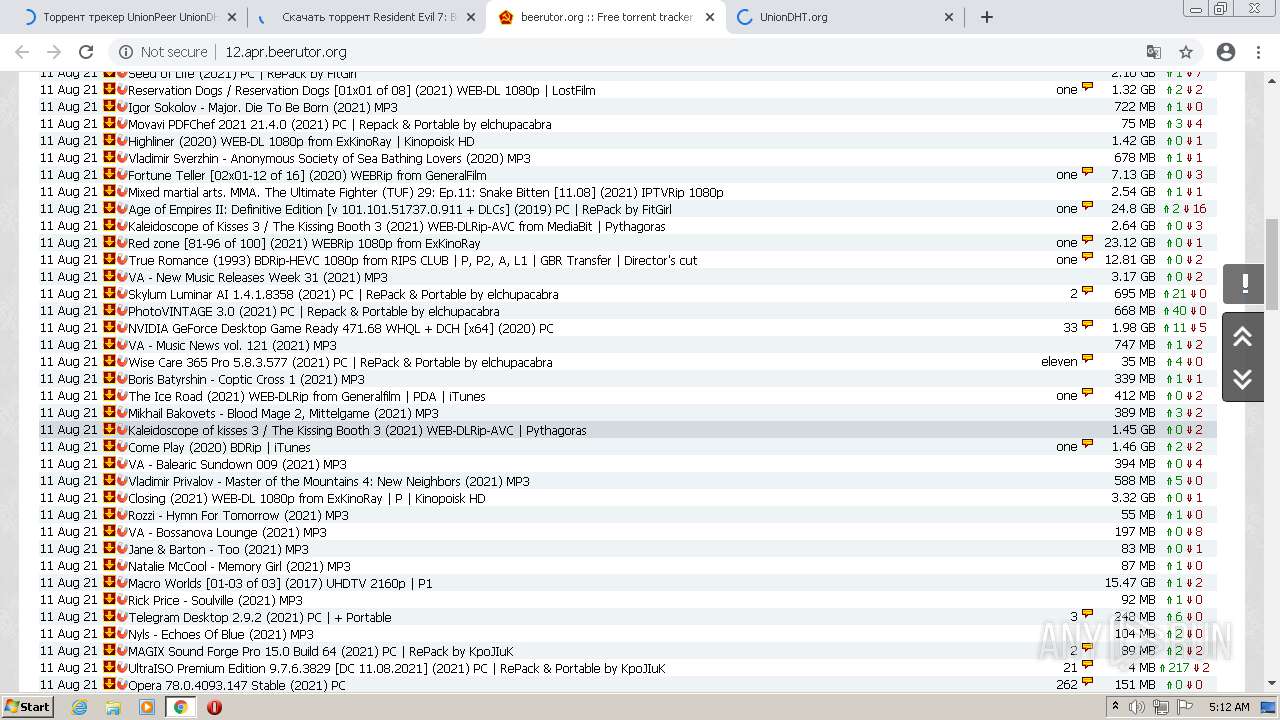Screen dimensions: 1280x720
Task: Download torrent file for Macro Worlds row
Action: [110, 582]
